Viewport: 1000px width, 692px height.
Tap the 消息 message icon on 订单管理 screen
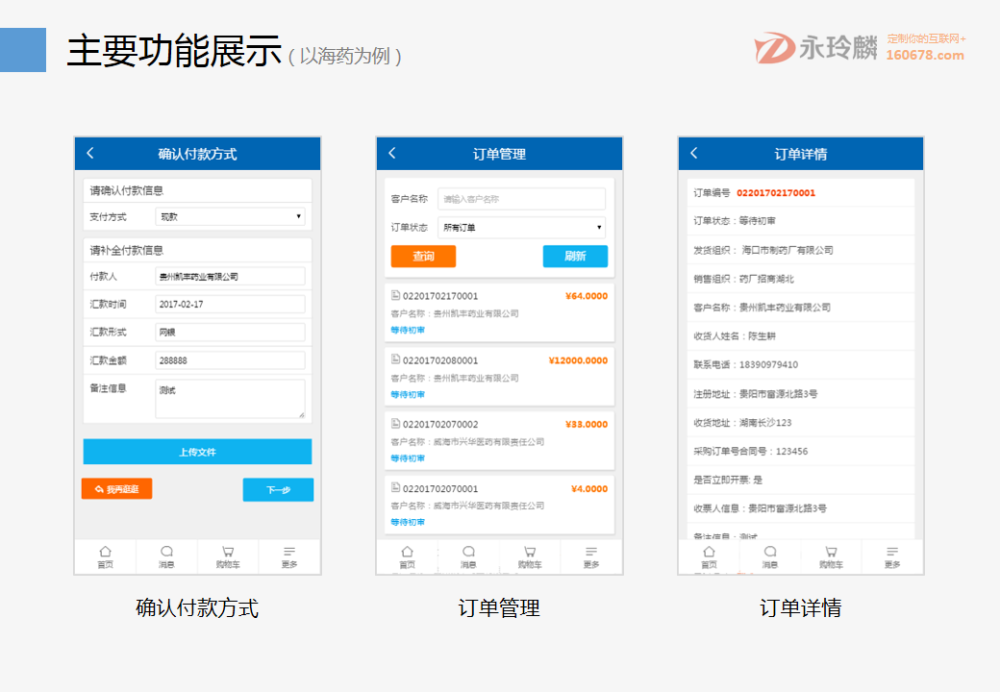468,556
